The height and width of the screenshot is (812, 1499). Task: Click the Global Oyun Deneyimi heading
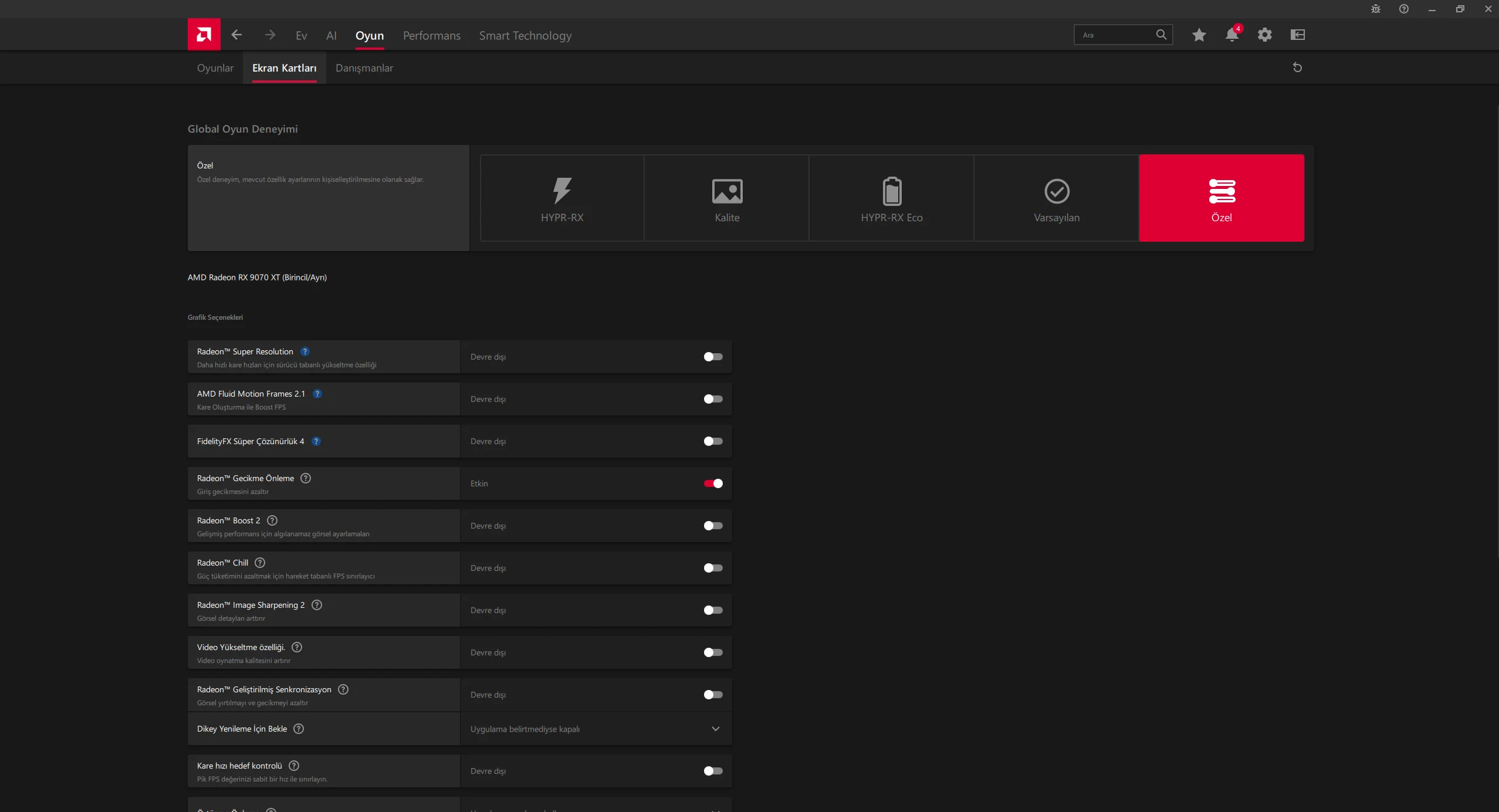pos(243,129)
